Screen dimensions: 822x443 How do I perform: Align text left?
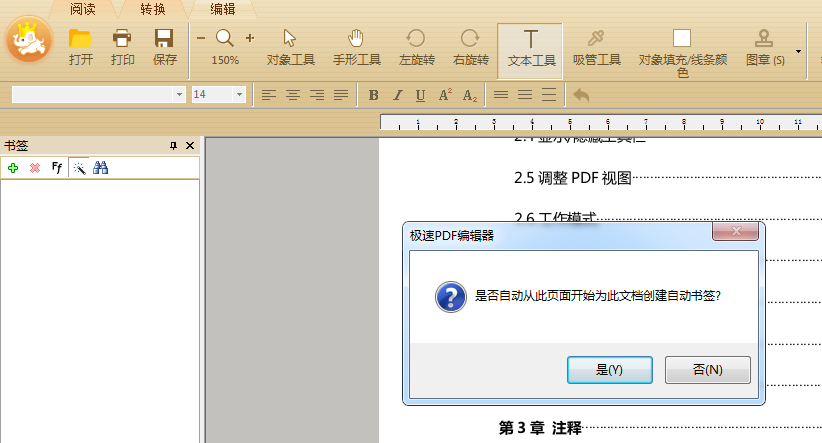tap(269, 95)
